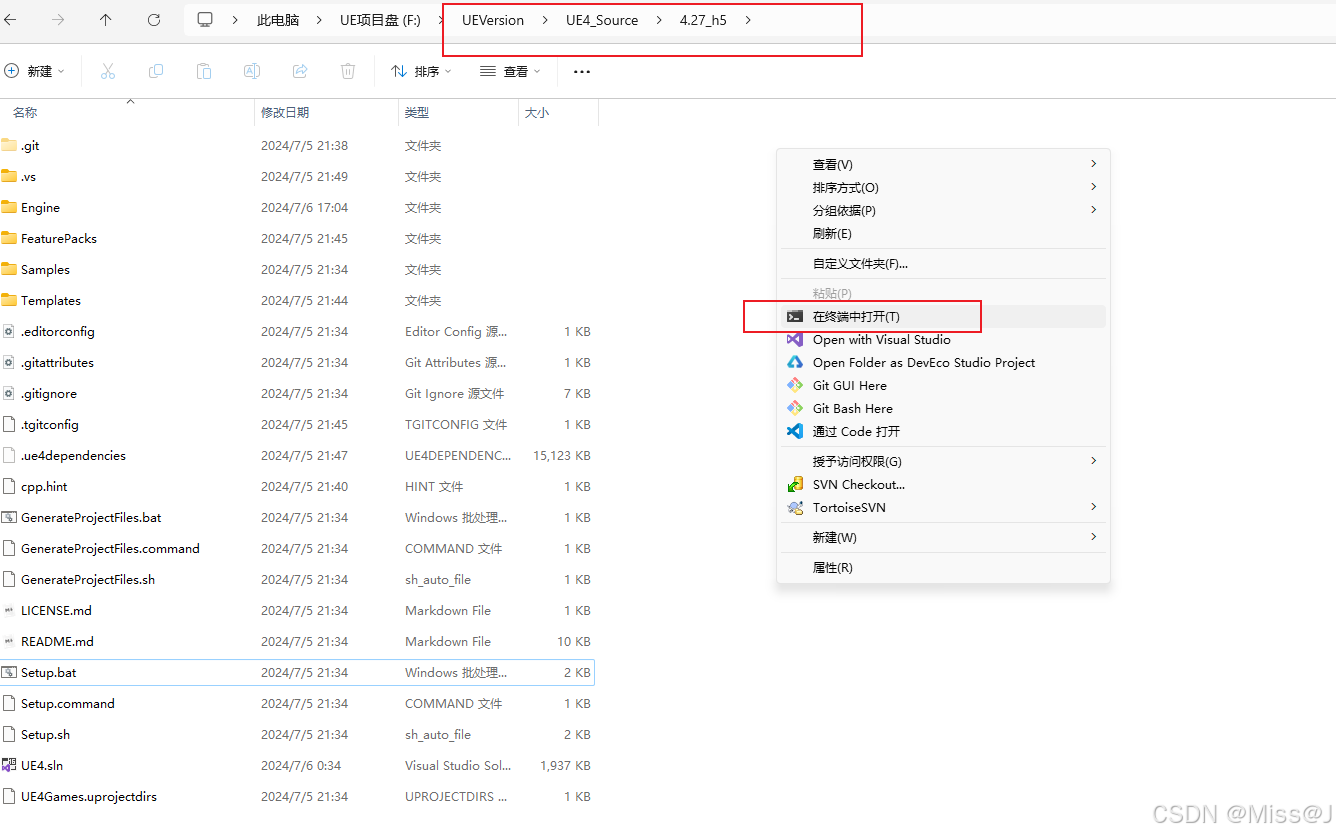Choose 通过 Code 打开 entry
The height and width of the screenshot is (836, 1336).
tap(942, 431)
